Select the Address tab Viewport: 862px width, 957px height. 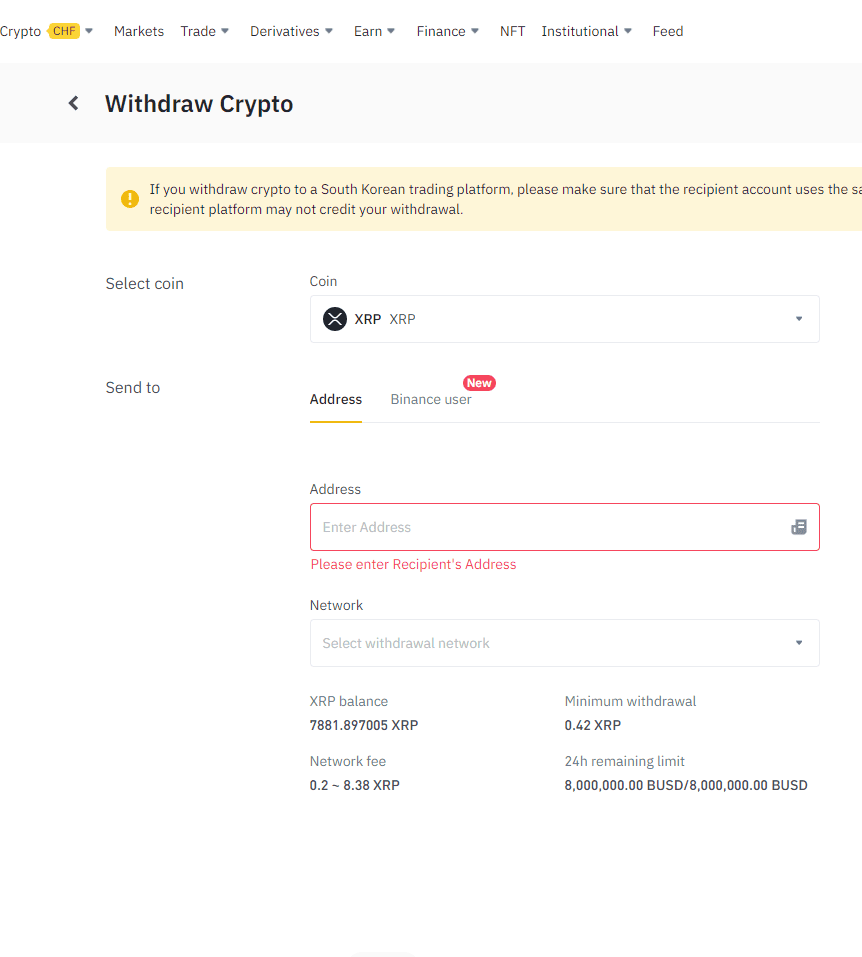point(336,399)
